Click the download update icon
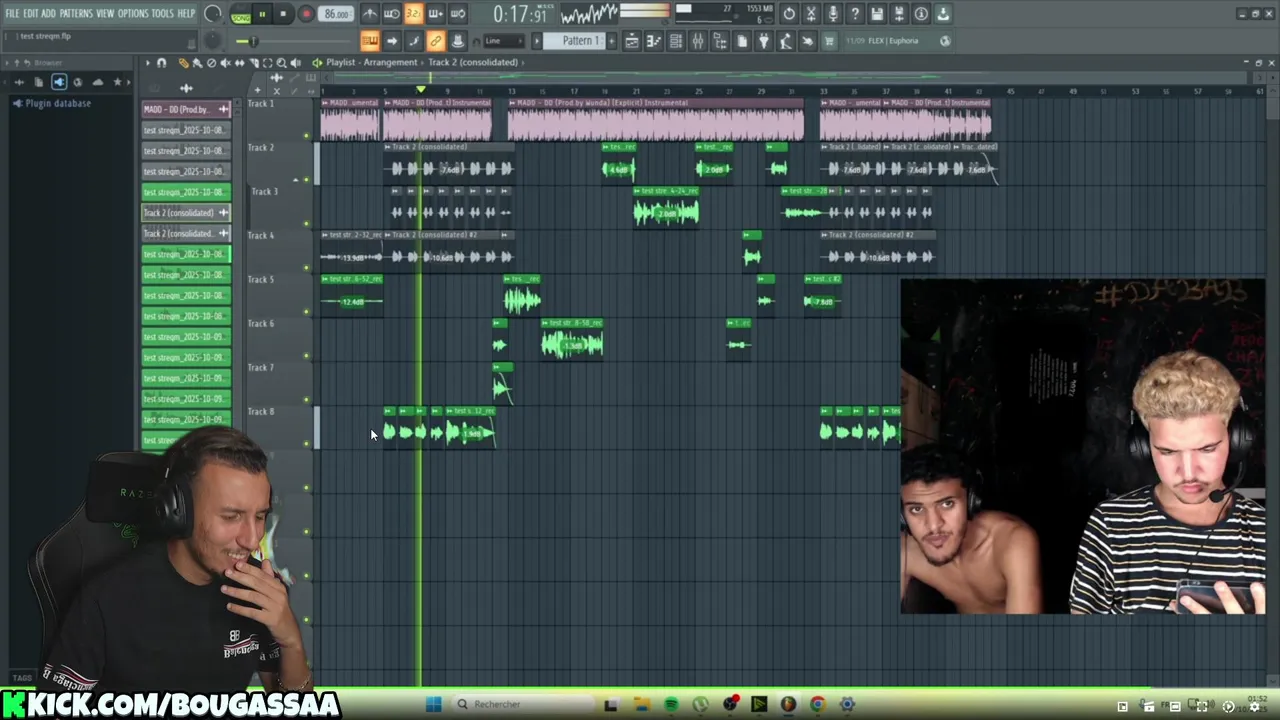1280x720 pixels. [x=943, y=14]
